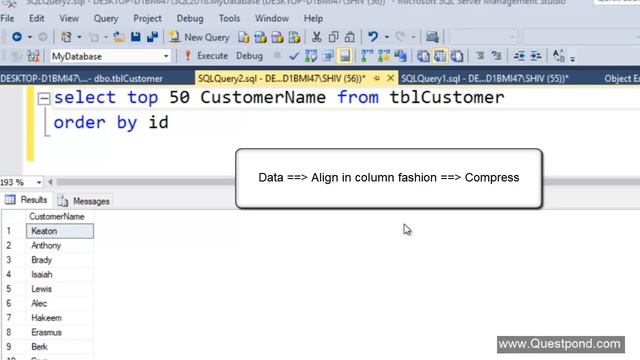This screenshot has height=360, width=640.
Task: Click the Save All icon
Action: tap(152, 37)
